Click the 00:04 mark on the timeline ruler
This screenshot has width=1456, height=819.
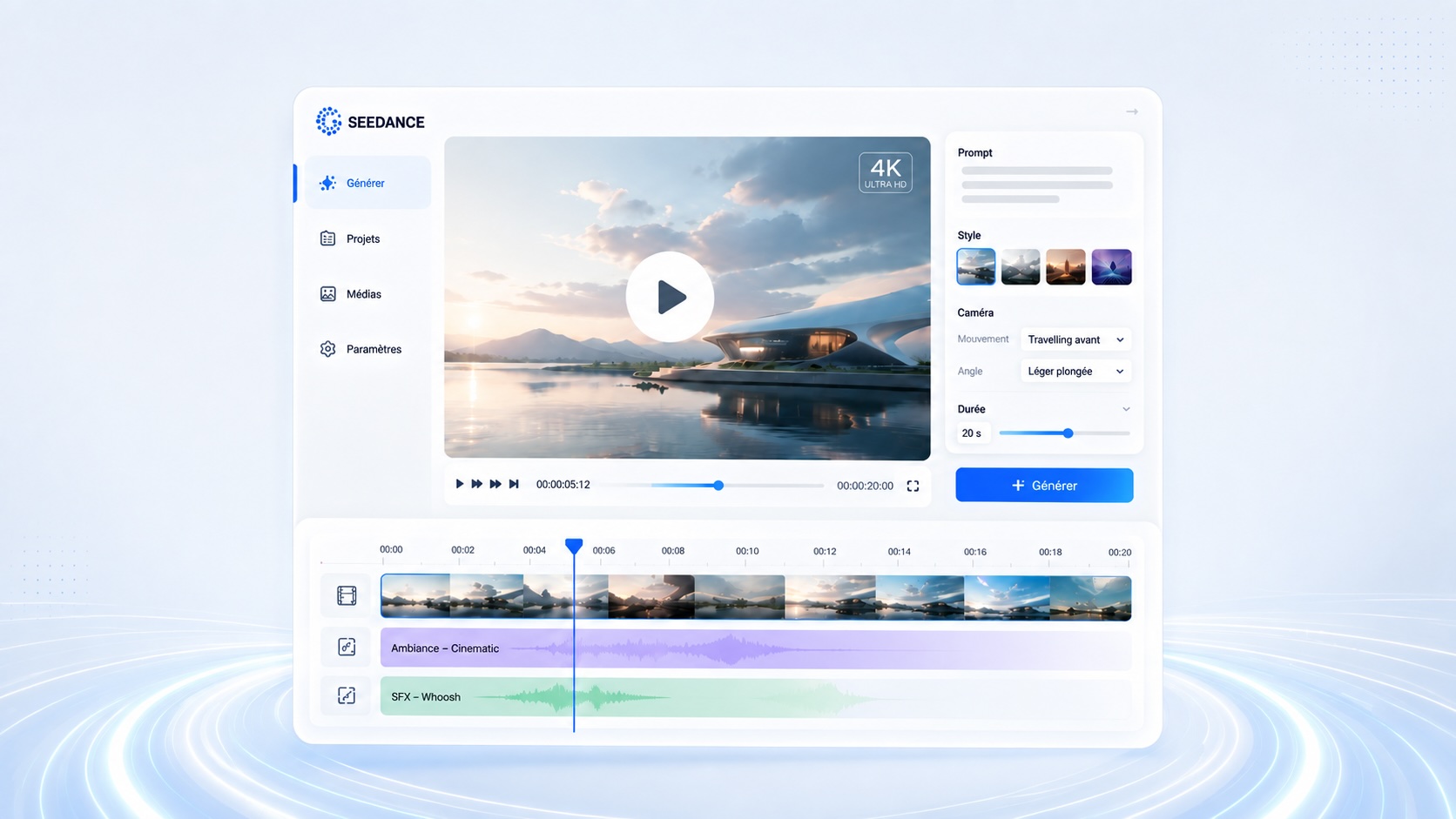[x=534, y=550]
